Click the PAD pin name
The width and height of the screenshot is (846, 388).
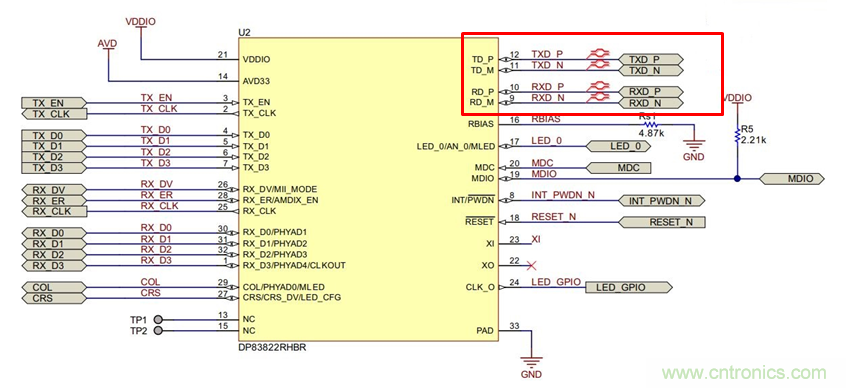tap(486, 330)
